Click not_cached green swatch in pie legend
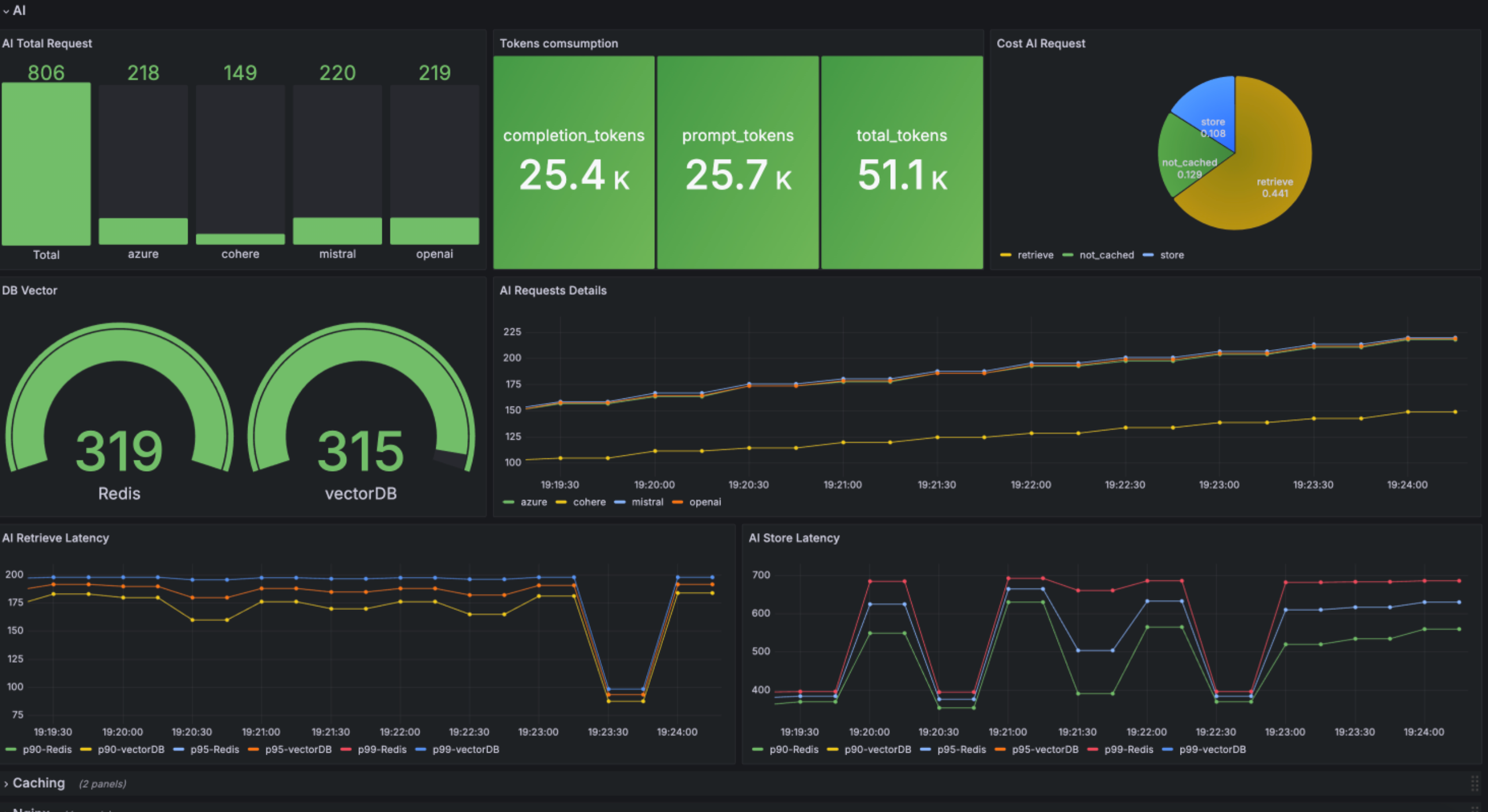 [1067, 255]
